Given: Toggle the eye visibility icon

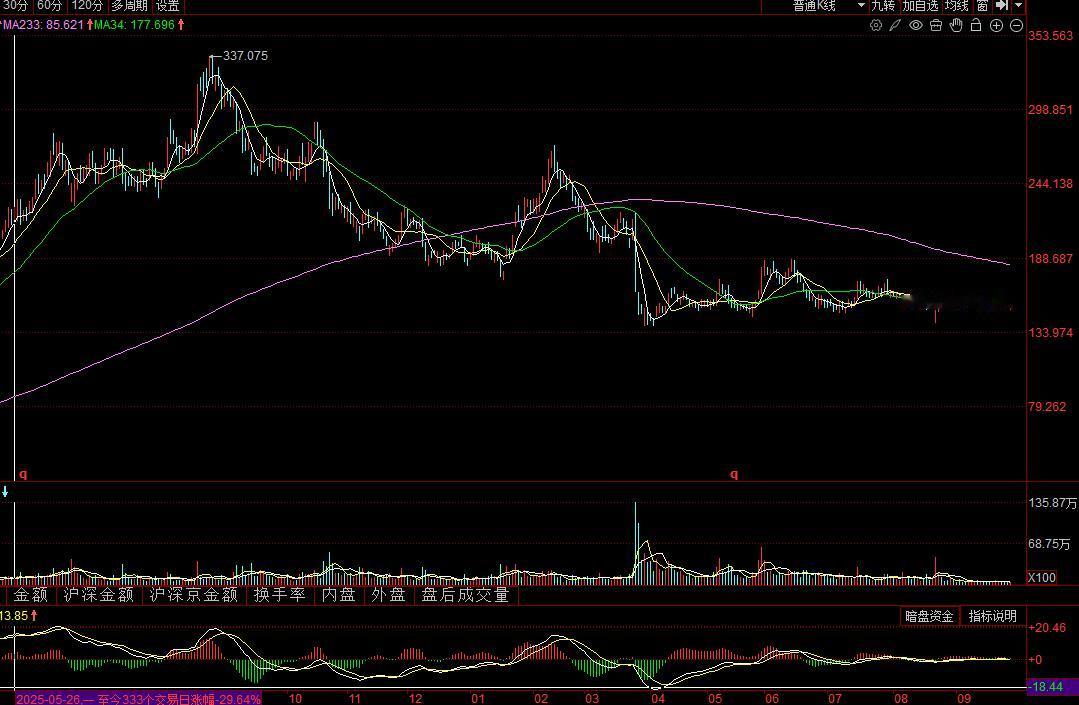Looking at the screenshot, I should (915, 25).
